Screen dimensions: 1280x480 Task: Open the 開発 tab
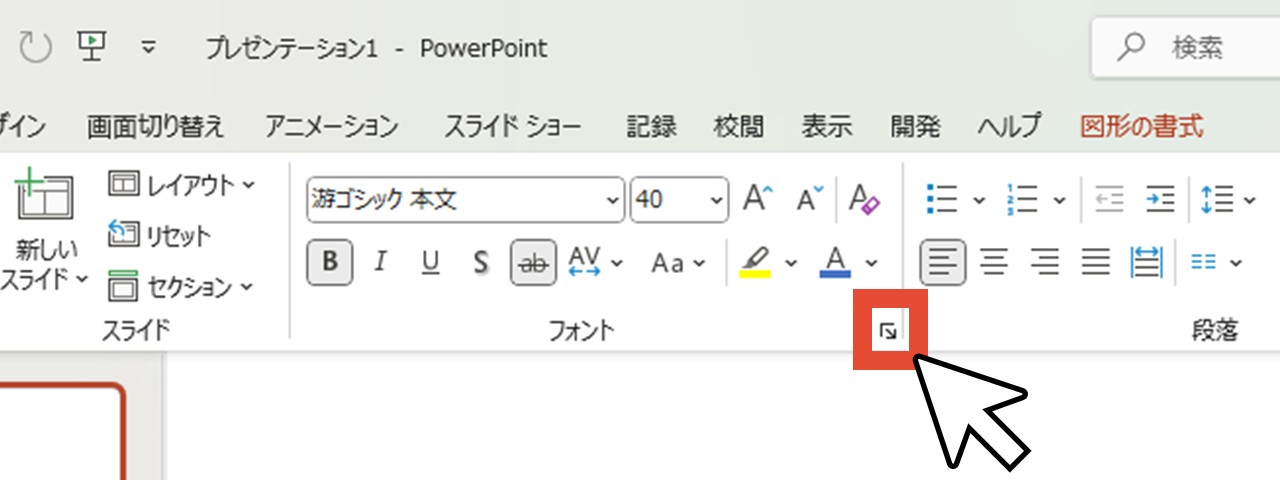click(x=915, y=127)
